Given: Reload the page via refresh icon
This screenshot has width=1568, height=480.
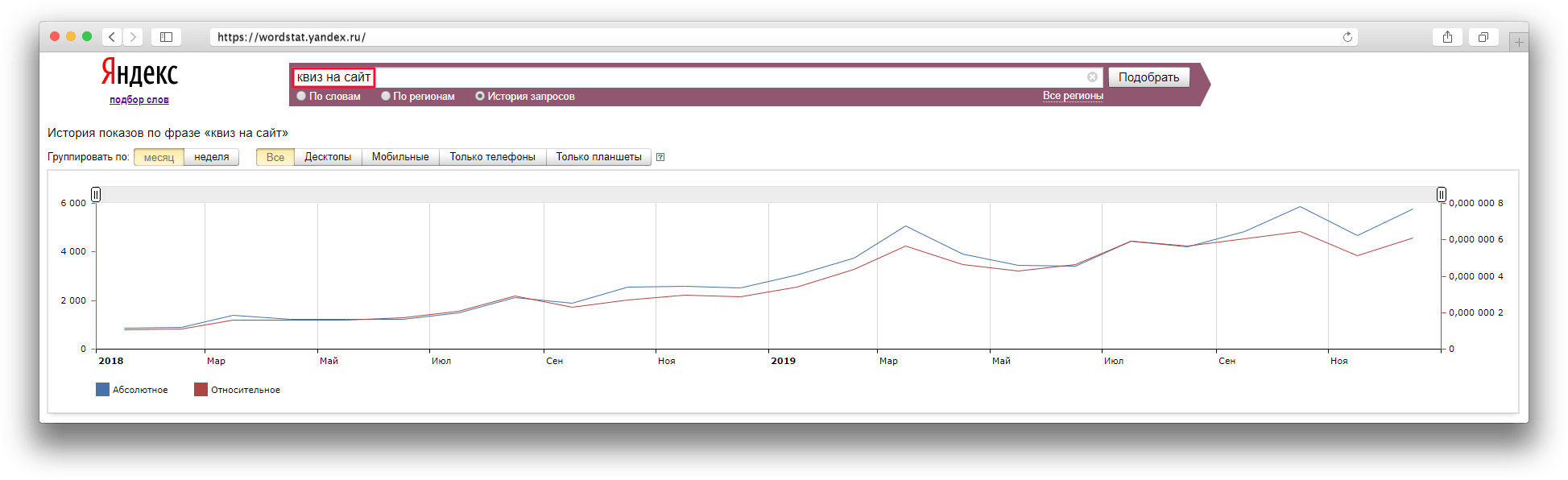Looking at the screenshot, I should click(1347, 37).
